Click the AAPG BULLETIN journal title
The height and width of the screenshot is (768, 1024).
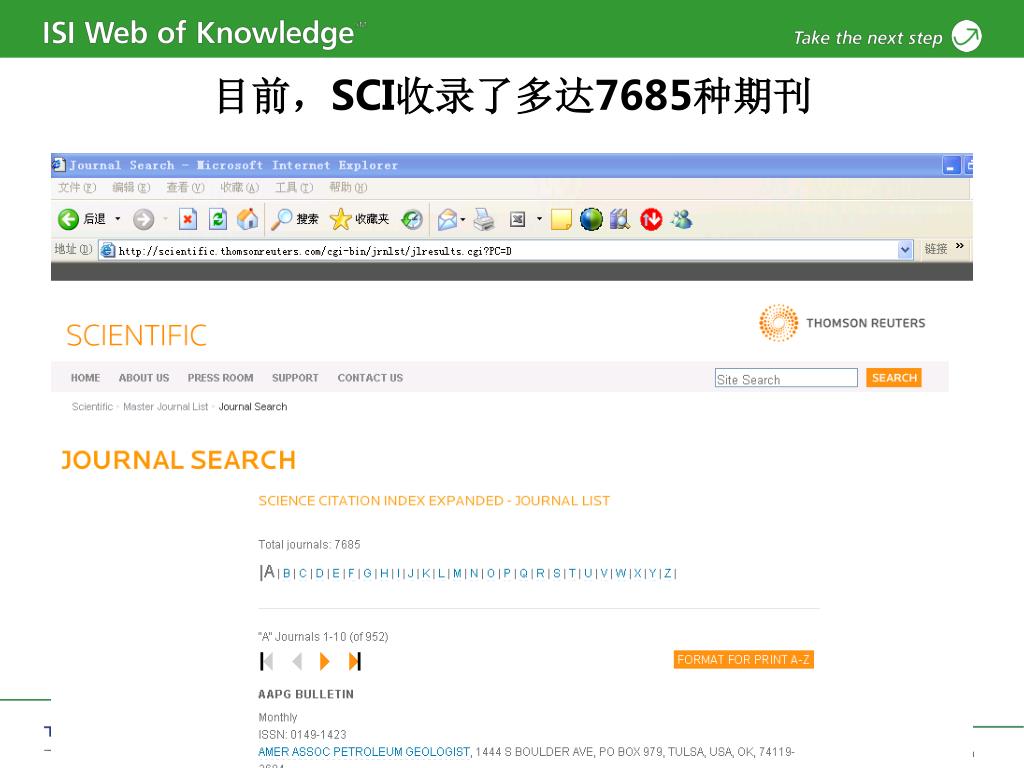coord(306,694)
